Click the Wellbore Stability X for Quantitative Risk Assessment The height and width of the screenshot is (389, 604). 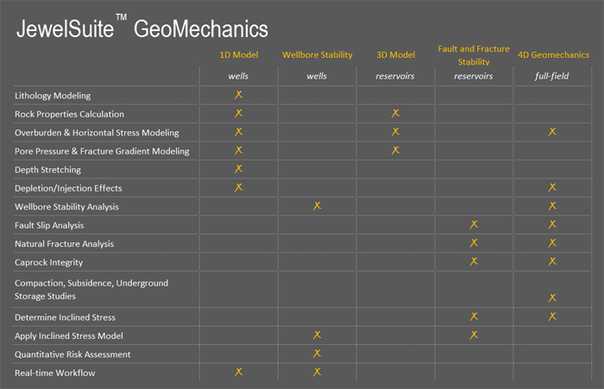coord(317,353)
